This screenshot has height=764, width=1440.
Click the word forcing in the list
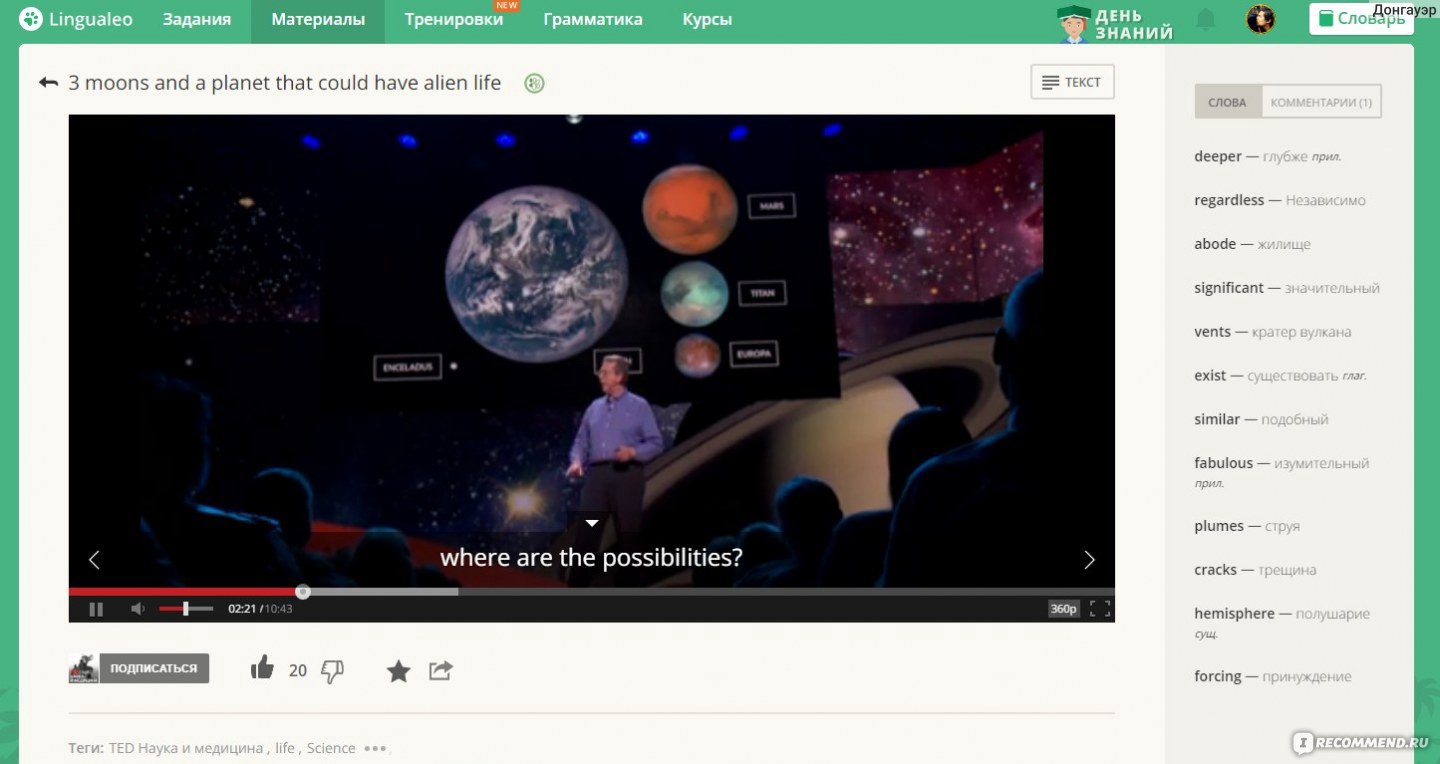point(1217,677)
